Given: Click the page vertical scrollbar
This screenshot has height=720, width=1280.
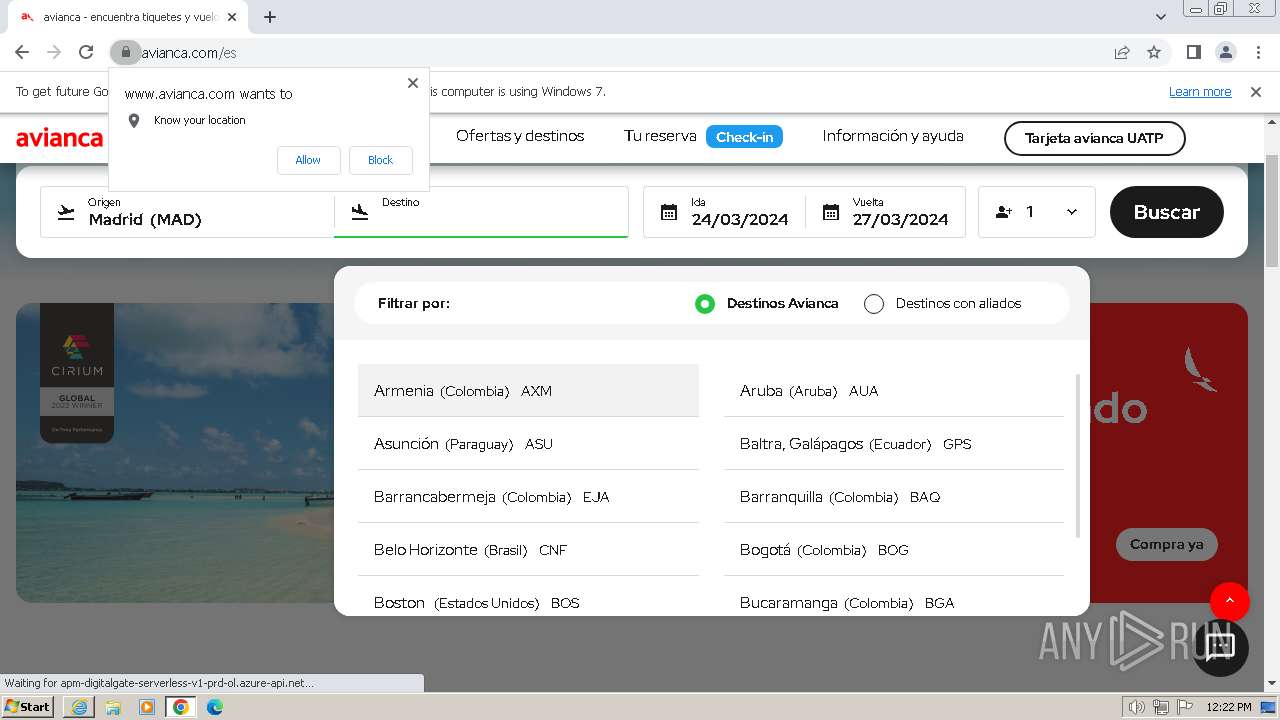Looking at the screenshot, I should point(1272,210).
